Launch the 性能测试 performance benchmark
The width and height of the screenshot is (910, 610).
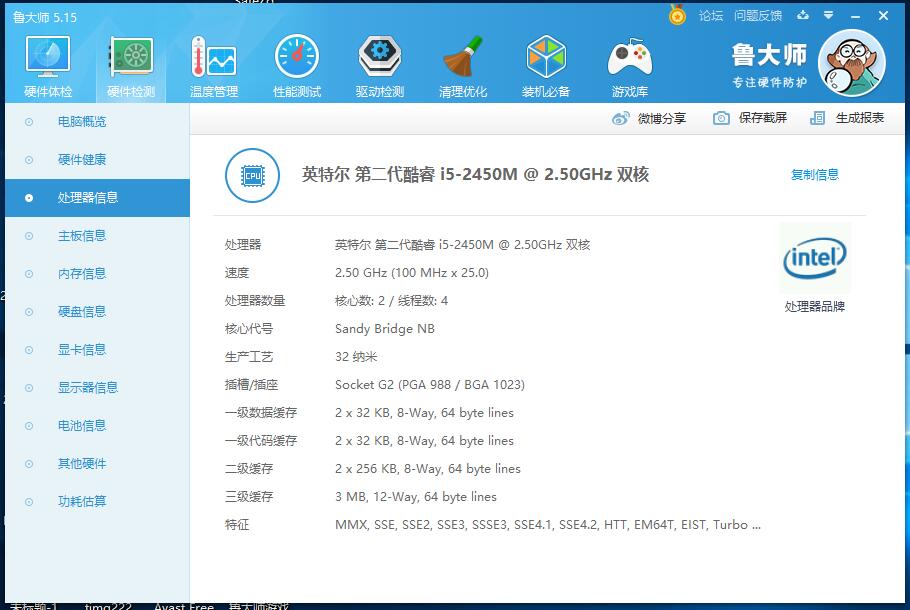click(x=296, y=63)
